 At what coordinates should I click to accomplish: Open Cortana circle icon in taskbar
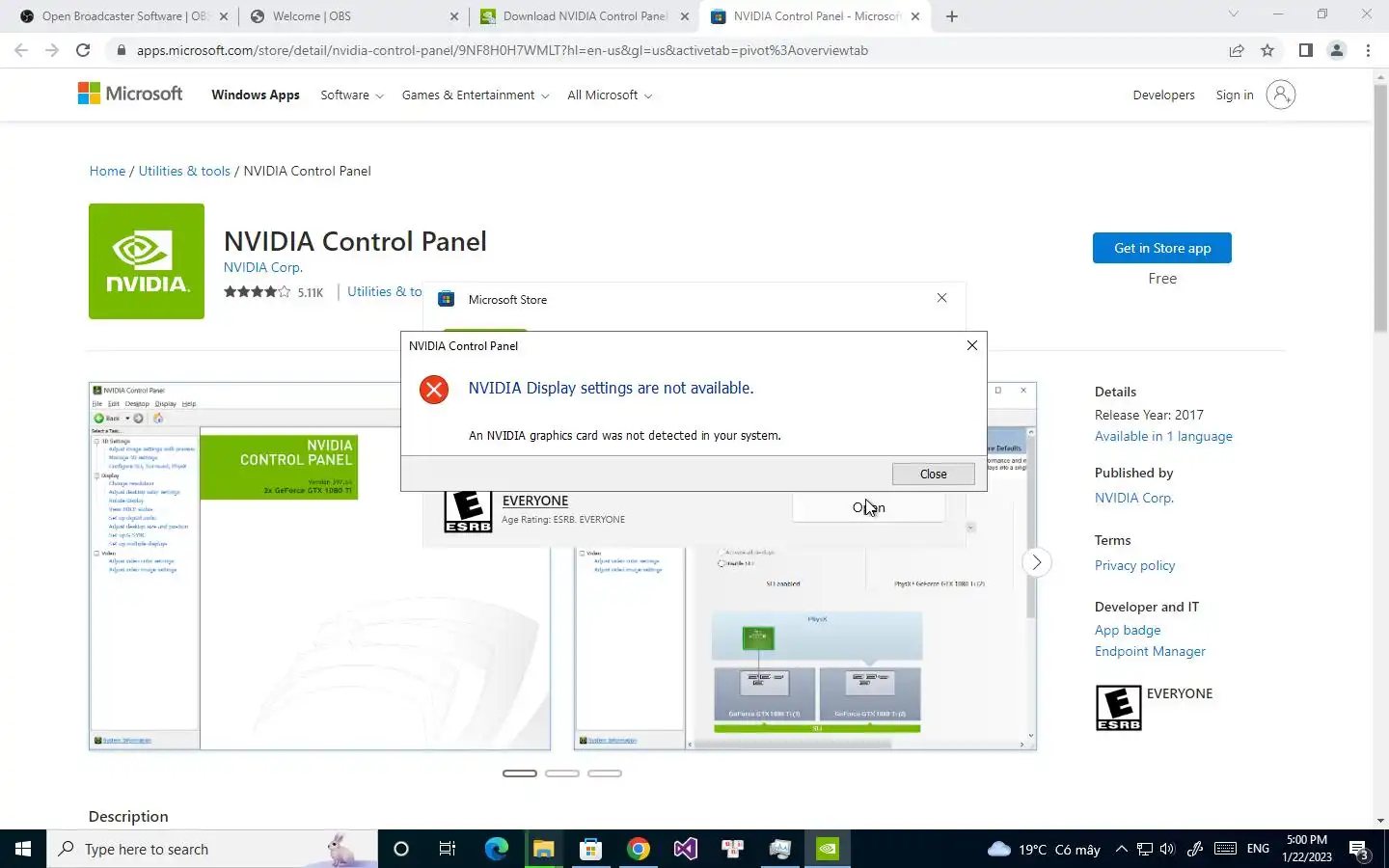coord(401,849)
